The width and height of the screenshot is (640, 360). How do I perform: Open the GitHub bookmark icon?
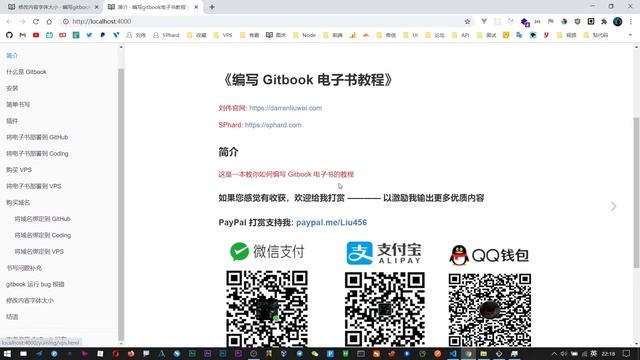coord(9,35)
